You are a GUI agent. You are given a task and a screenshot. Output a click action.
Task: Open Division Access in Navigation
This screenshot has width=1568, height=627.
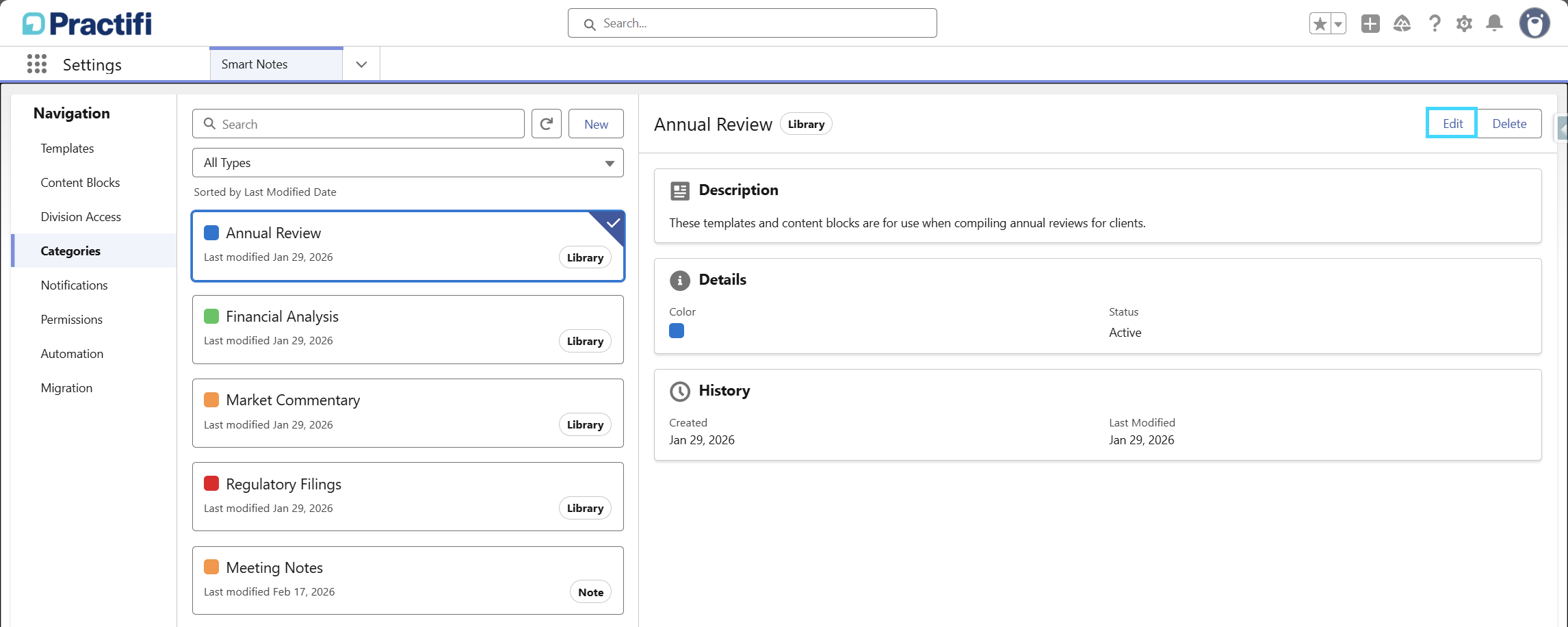81,217
